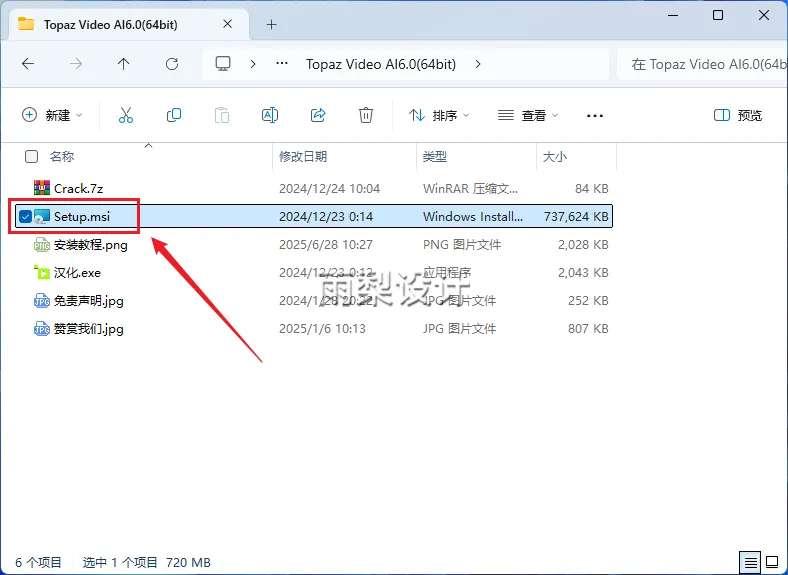Click the type Windows Install...

coord(473,217)
